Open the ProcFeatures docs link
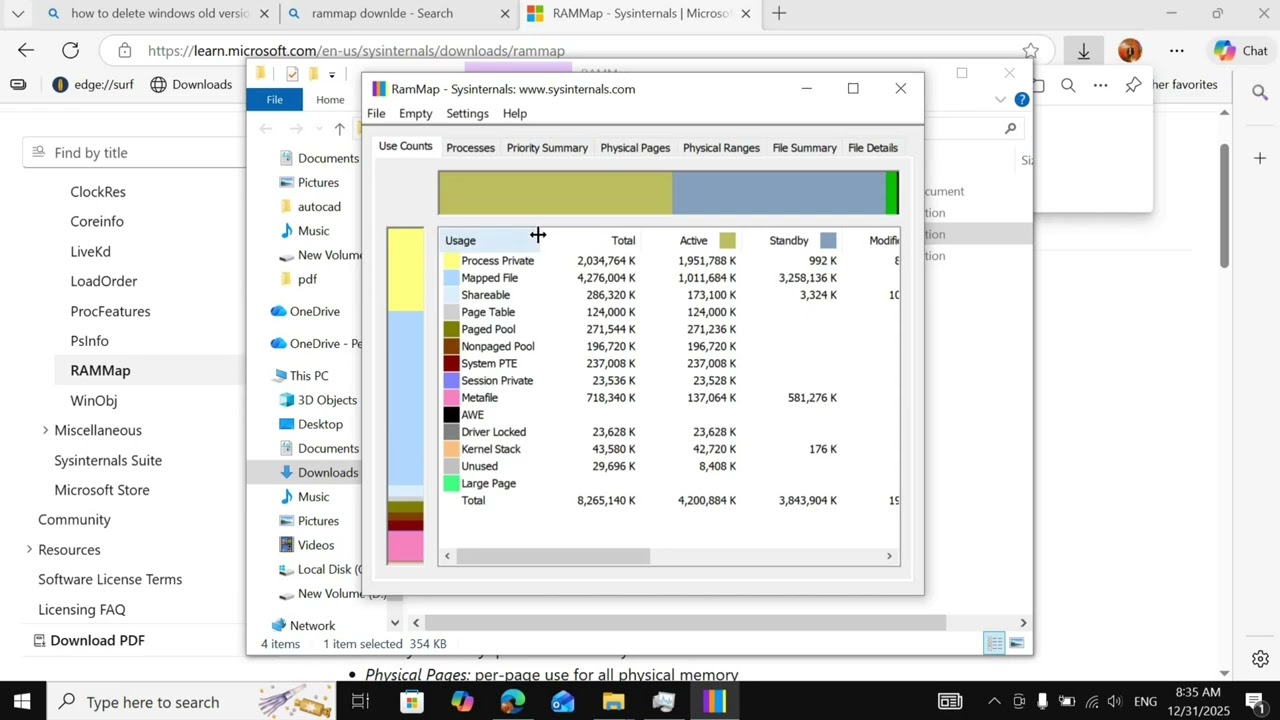 point(110,312)
